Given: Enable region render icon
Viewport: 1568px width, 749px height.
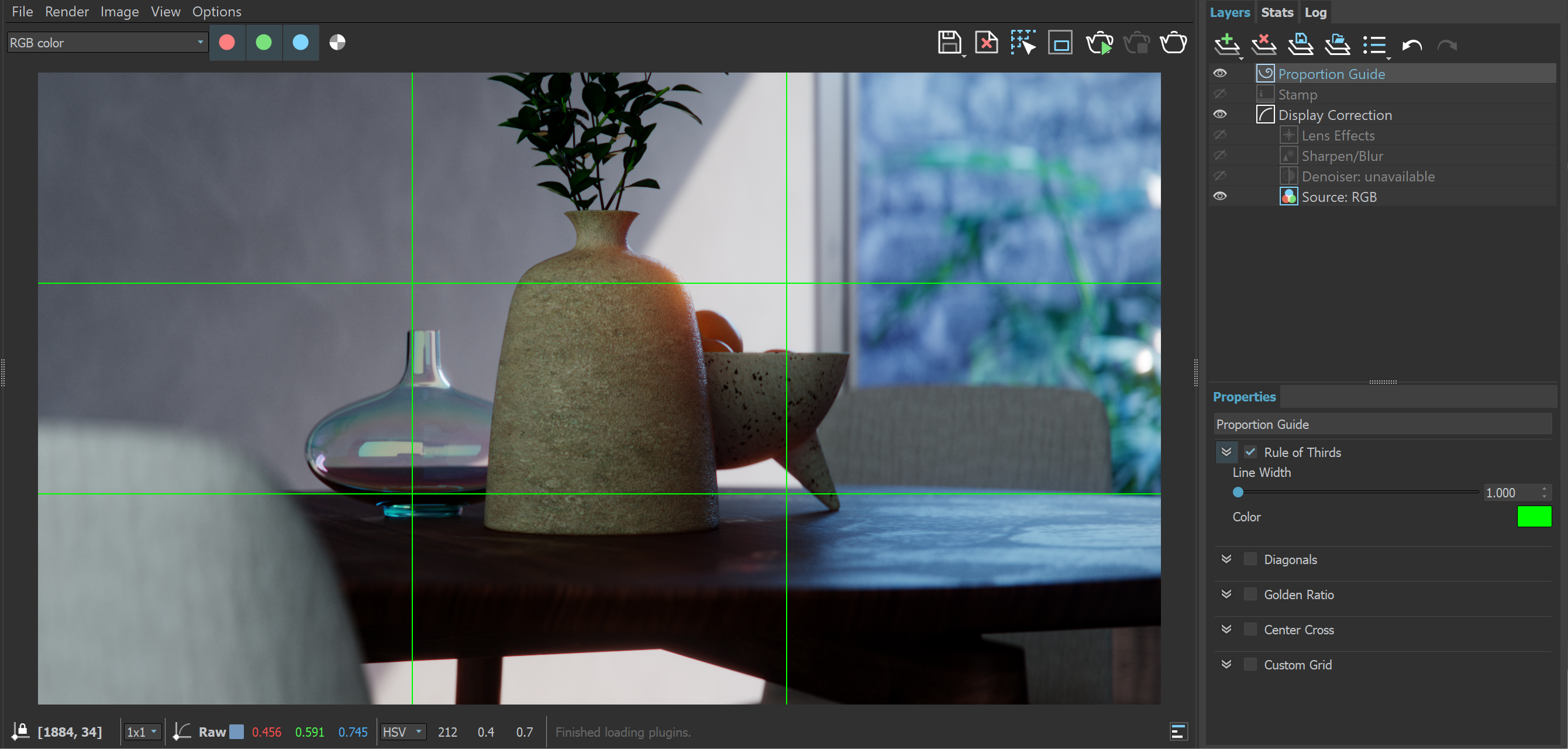Looking at the screenshot, I should [x=1060, y=43].
